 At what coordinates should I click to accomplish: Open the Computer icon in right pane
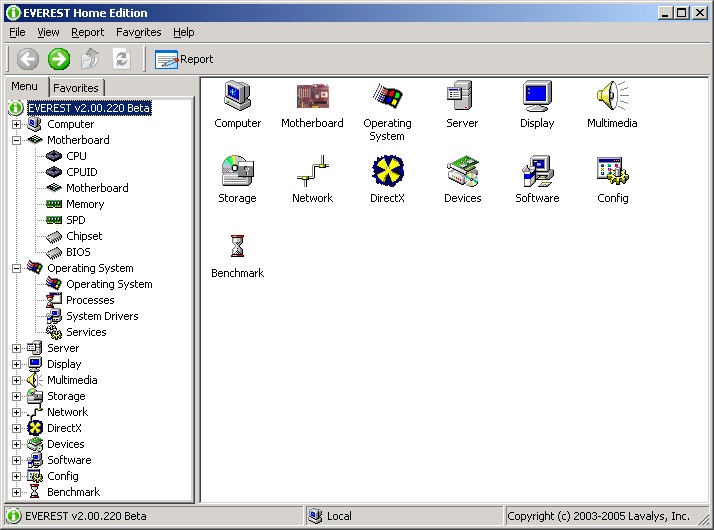pos(237,96)
